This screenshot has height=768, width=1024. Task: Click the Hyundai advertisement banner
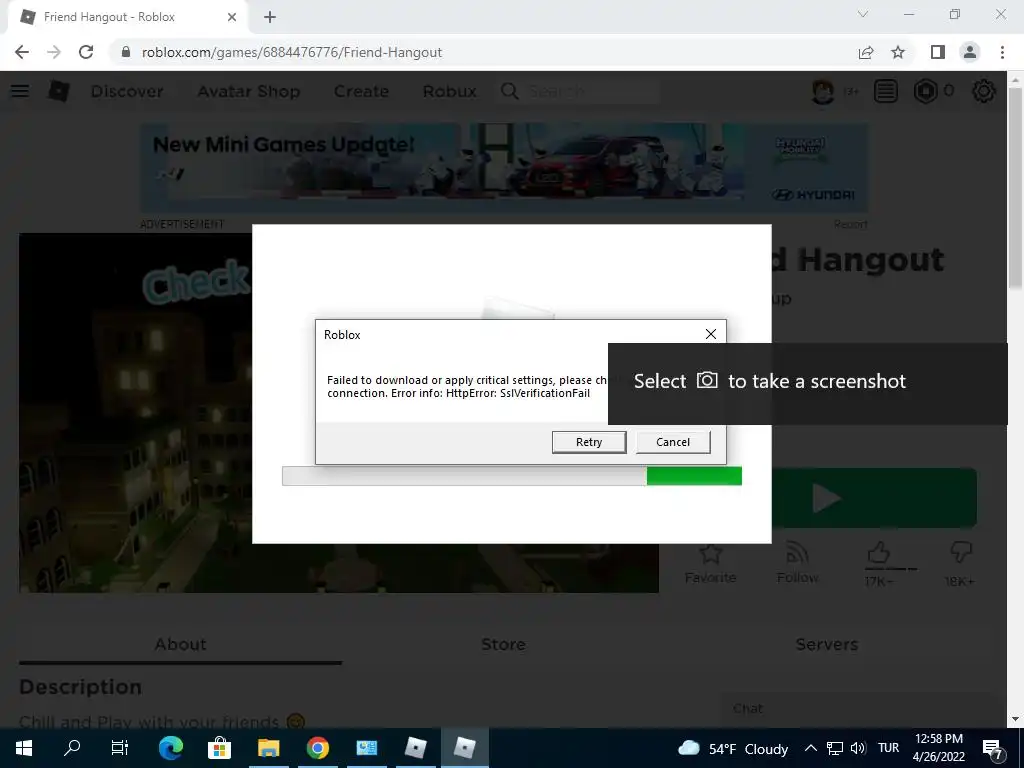click(x=504, y=168)
